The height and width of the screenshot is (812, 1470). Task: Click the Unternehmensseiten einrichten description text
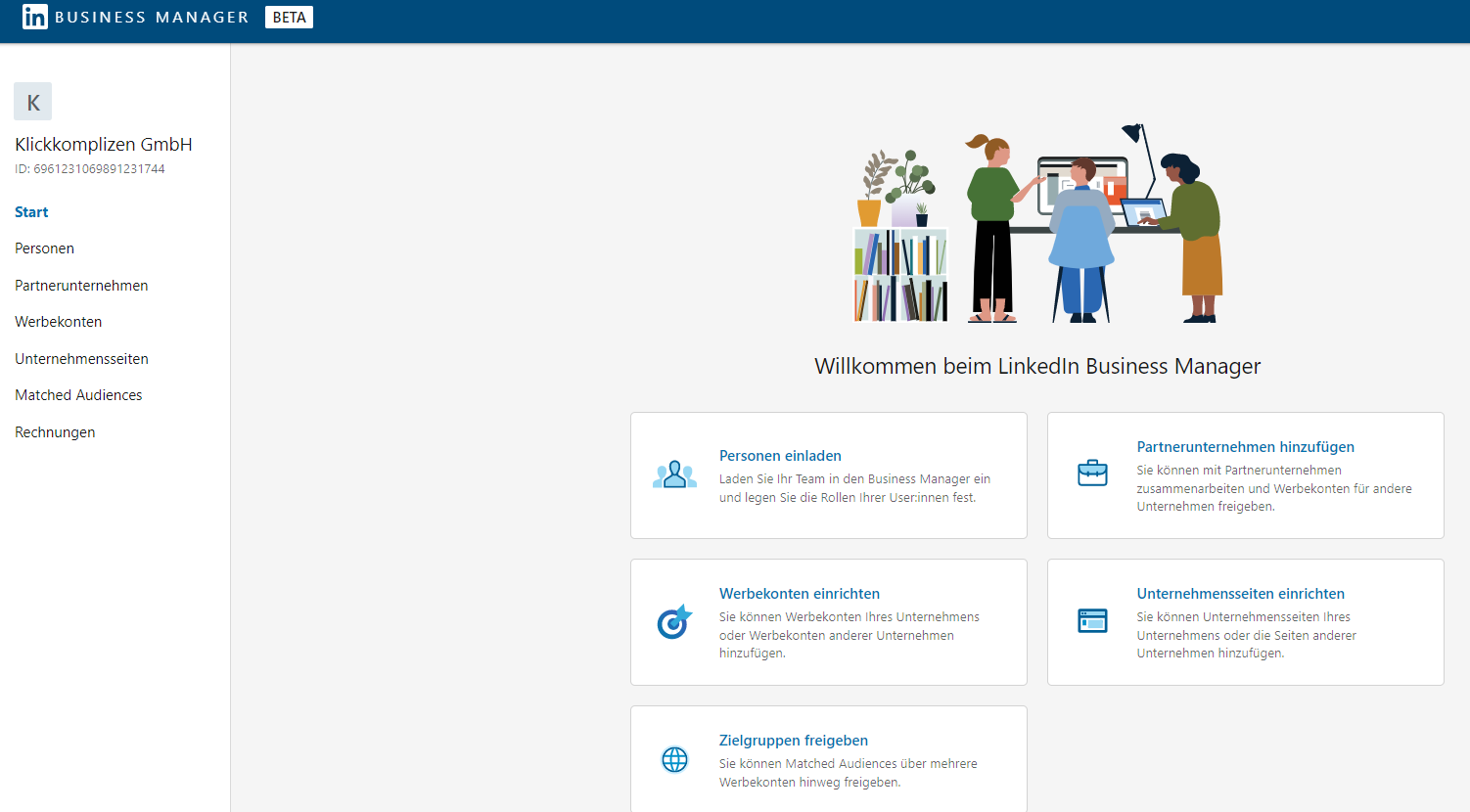[x=1247, y=635]
